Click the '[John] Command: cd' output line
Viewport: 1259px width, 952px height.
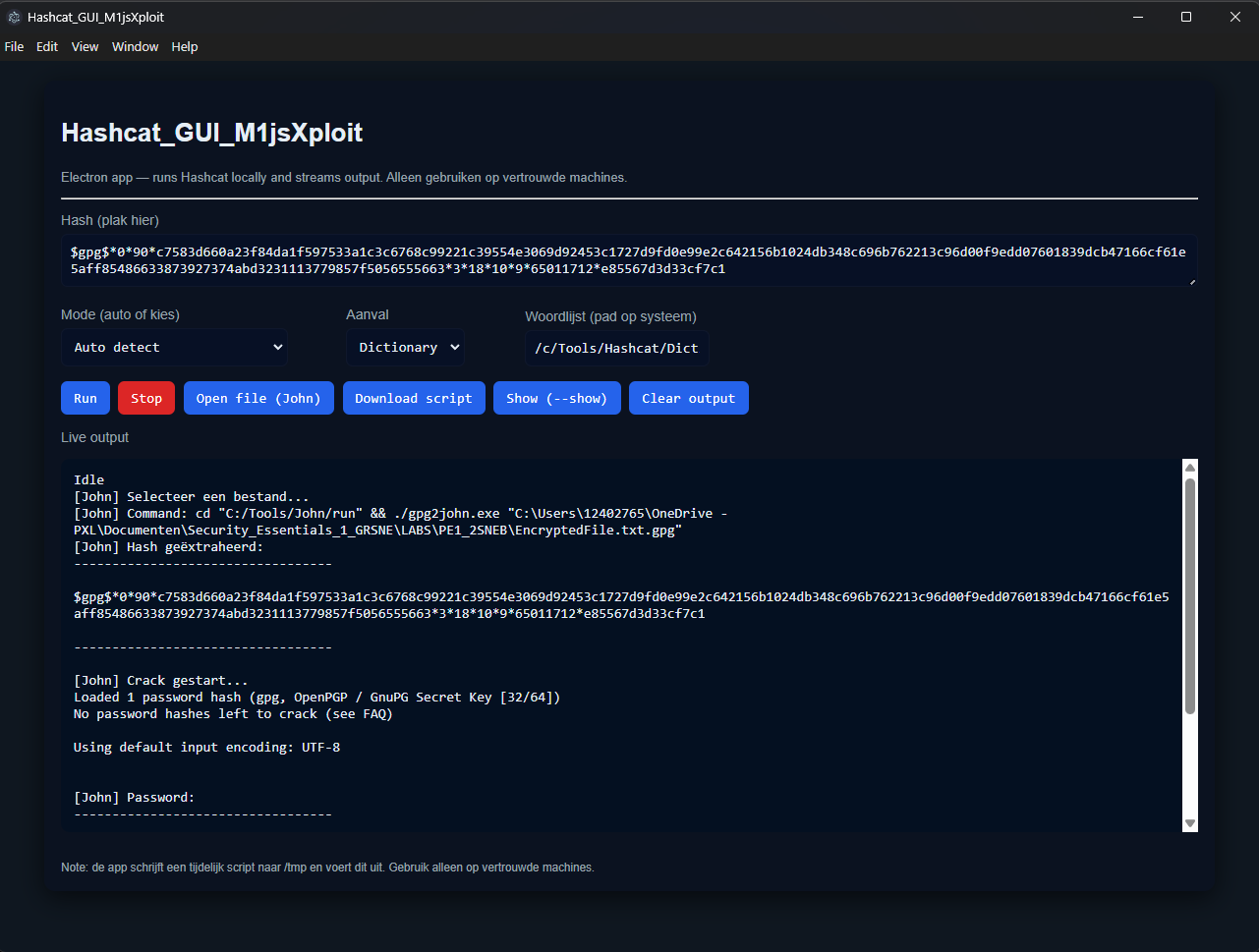pos(401,522)
